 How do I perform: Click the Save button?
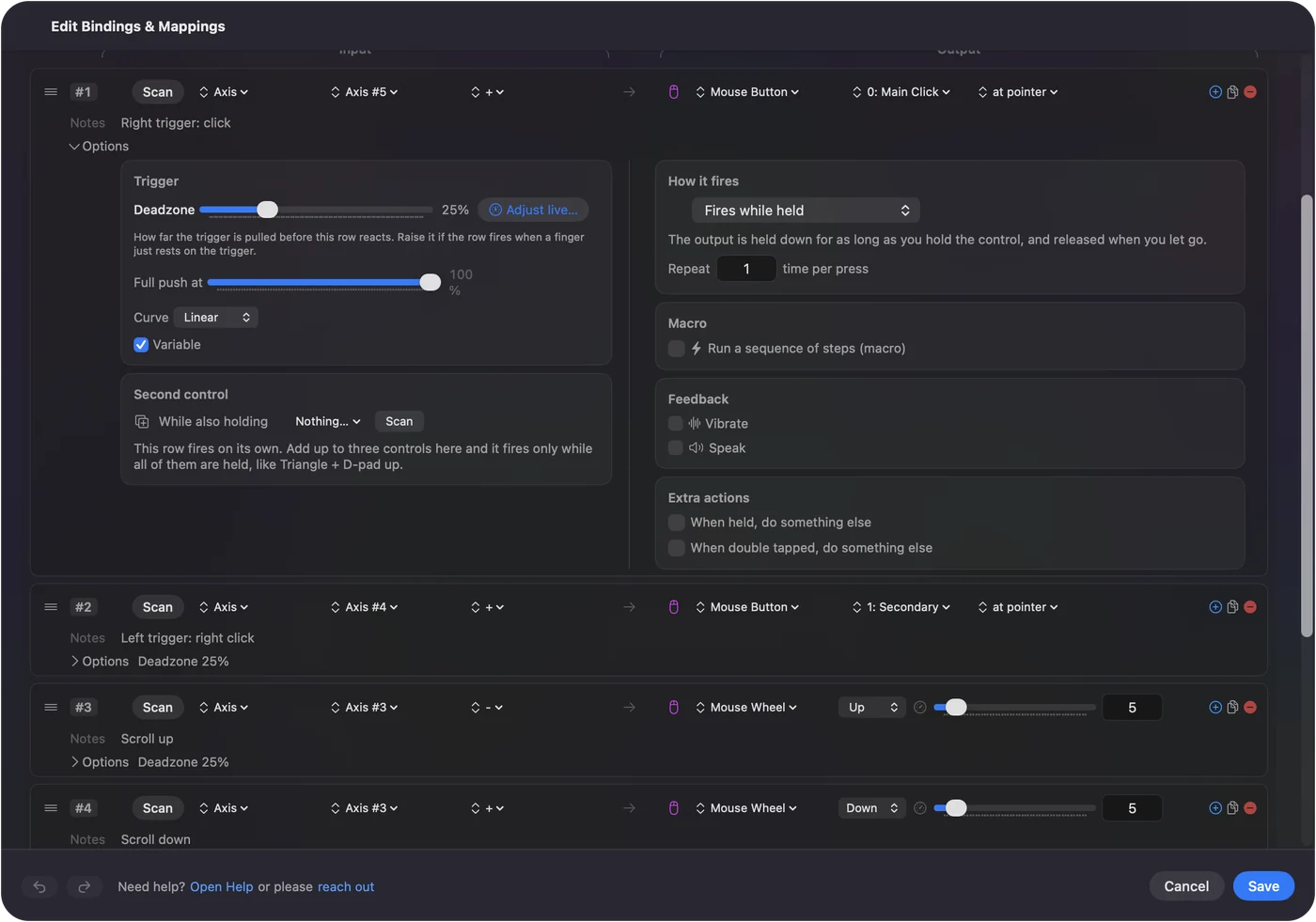(1263, 886)
